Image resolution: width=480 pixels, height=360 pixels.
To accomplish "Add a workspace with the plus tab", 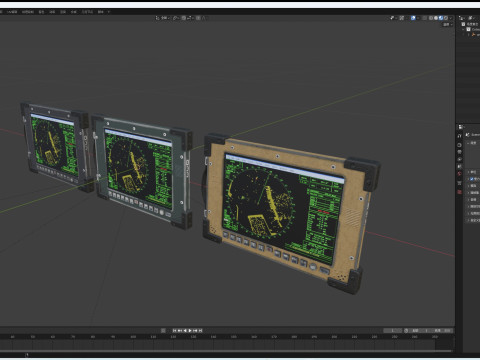I will click(109, 12).
